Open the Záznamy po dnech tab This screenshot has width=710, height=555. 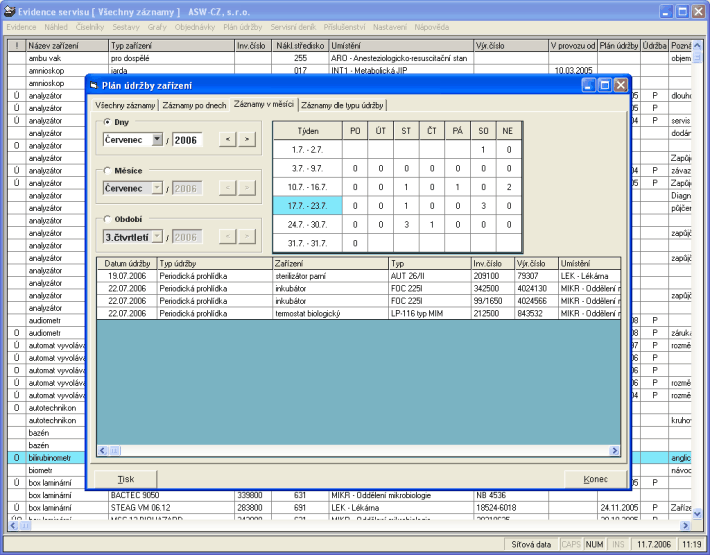pos(194,105)
